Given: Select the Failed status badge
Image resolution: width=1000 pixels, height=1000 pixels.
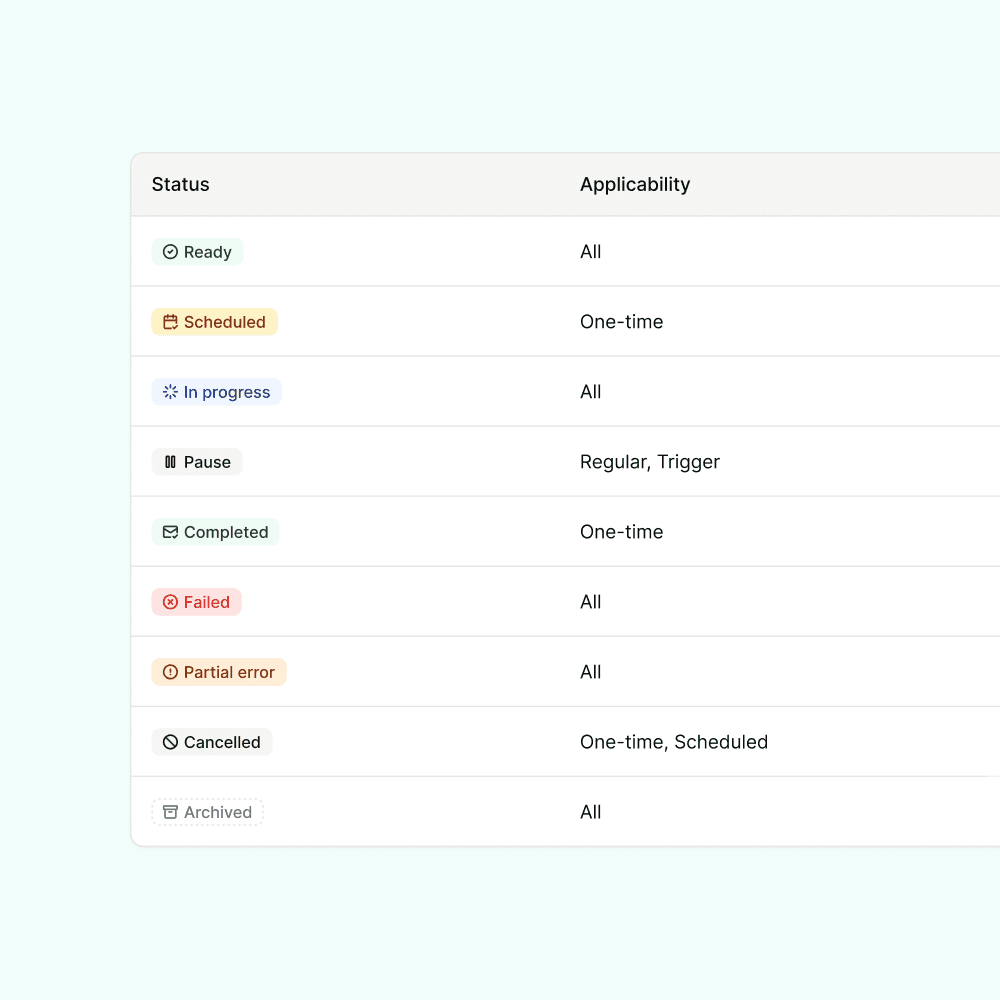Looking at the screenshot, I should point(196,602).
